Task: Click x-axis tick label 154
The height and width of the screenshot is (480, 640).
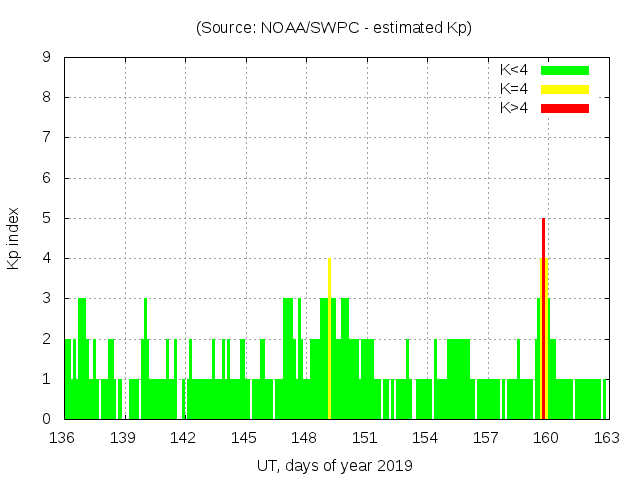Action: (x=425, y=438)
